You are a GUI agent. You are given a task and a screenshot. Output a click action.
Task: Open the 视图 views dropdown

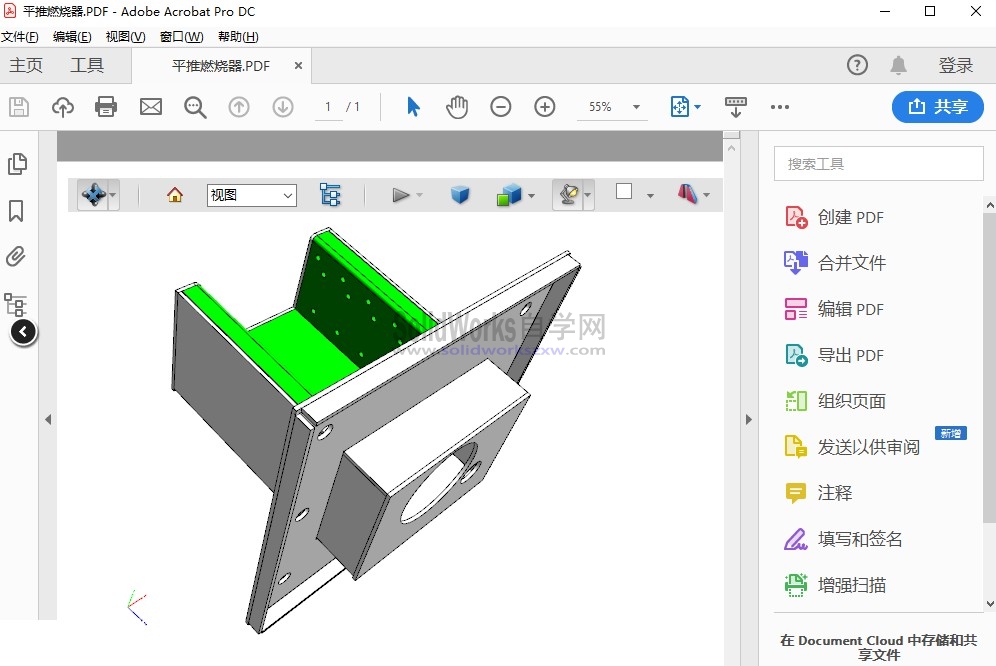tap(251, 195)
